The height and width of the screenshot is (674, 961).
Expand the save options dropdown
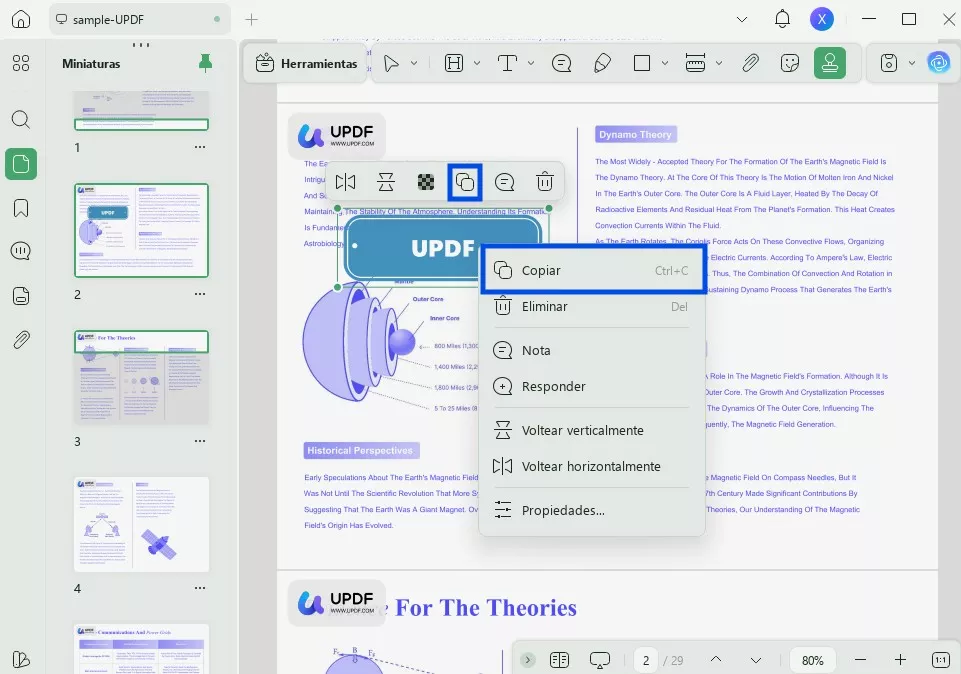click(x=912, y=63)
